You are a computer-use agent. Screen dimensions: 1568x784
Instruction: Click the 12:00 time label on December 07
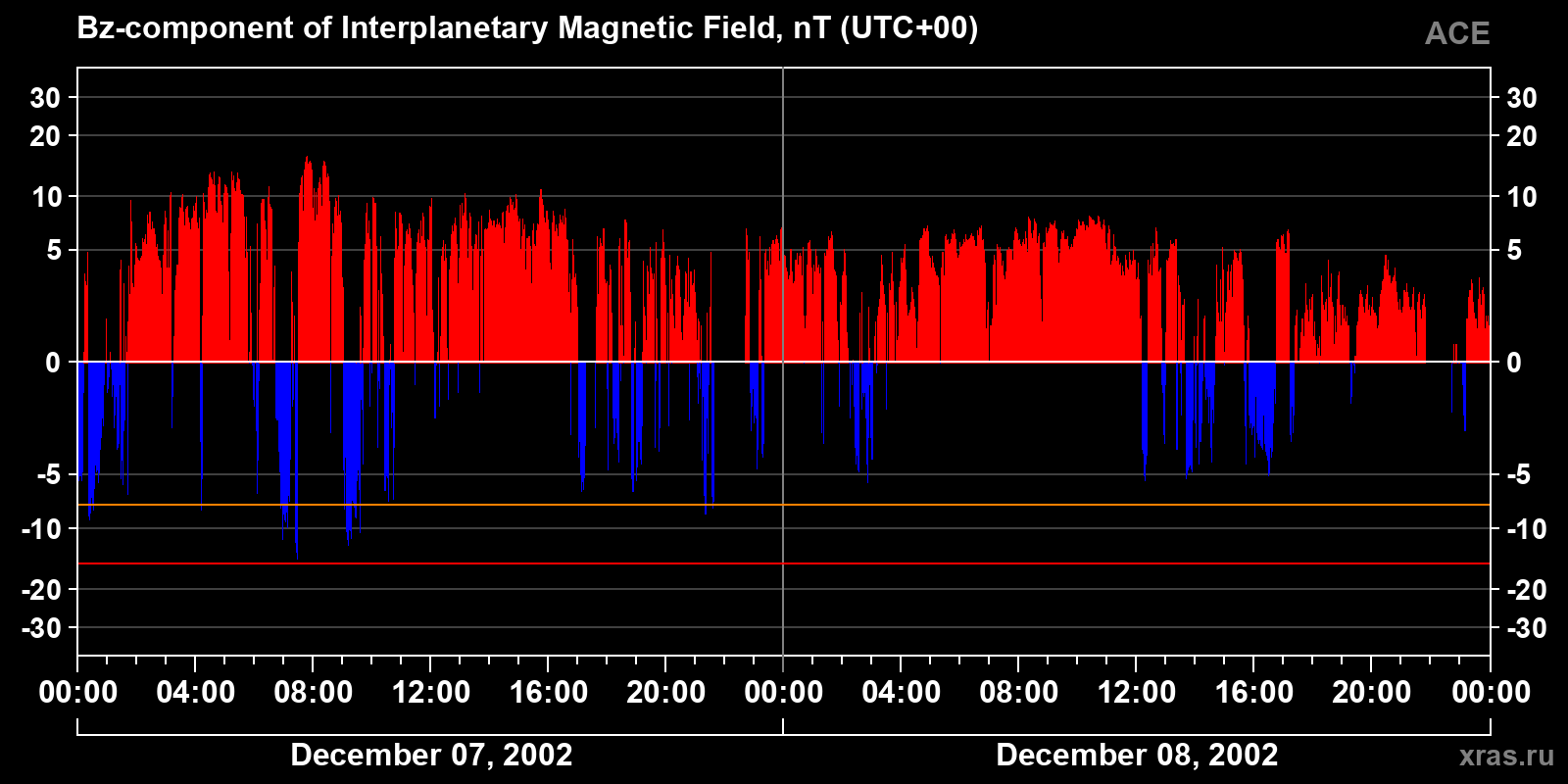pos(431,693)
